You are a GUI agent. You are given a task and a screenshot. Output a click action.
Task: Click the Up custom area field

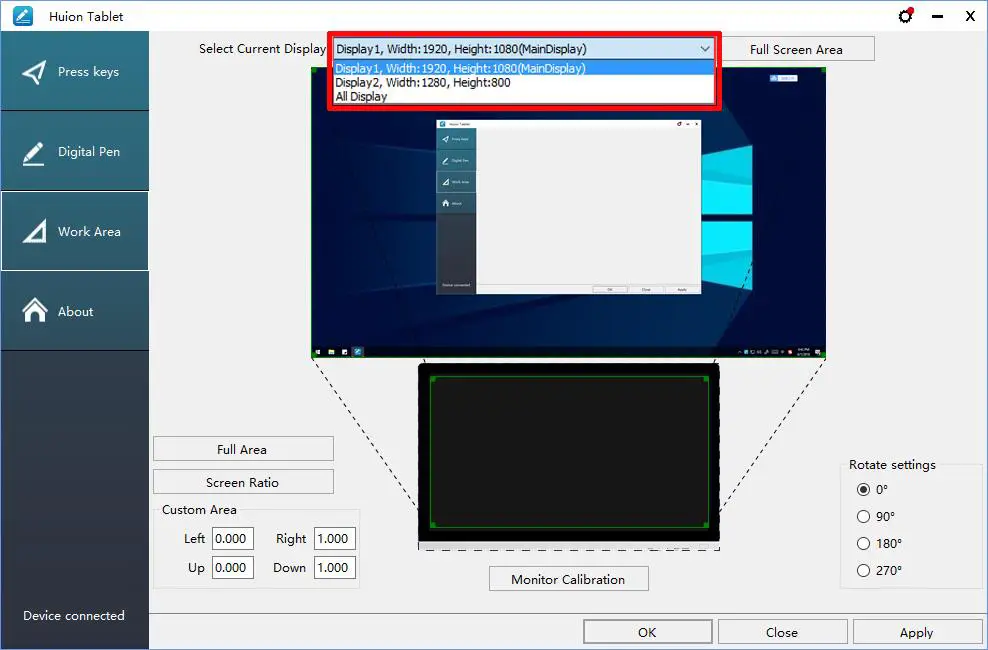pyautogui.click(x=233, y=567)
